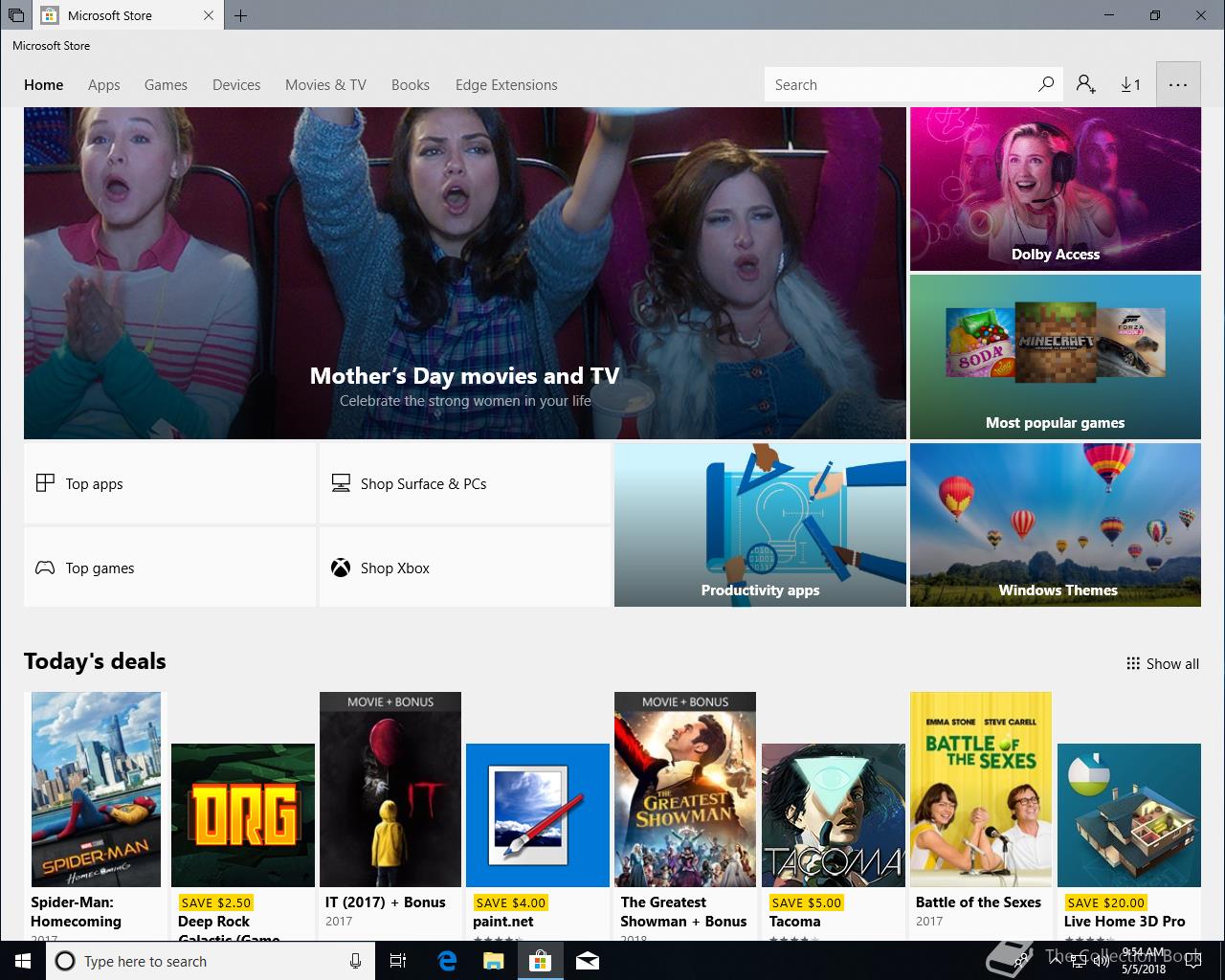Launch Microsoft Edge from taskbar

pos(447,961)
